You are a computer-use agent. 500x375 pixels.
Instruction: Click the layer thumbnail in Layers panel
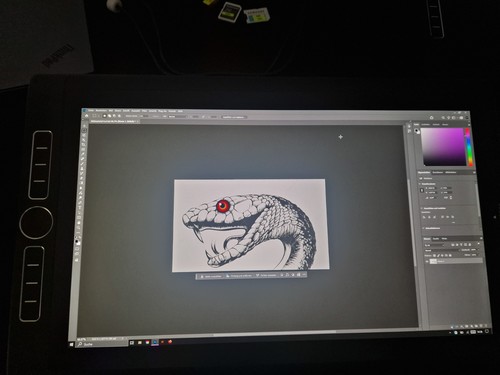click(x=433, y=261)
